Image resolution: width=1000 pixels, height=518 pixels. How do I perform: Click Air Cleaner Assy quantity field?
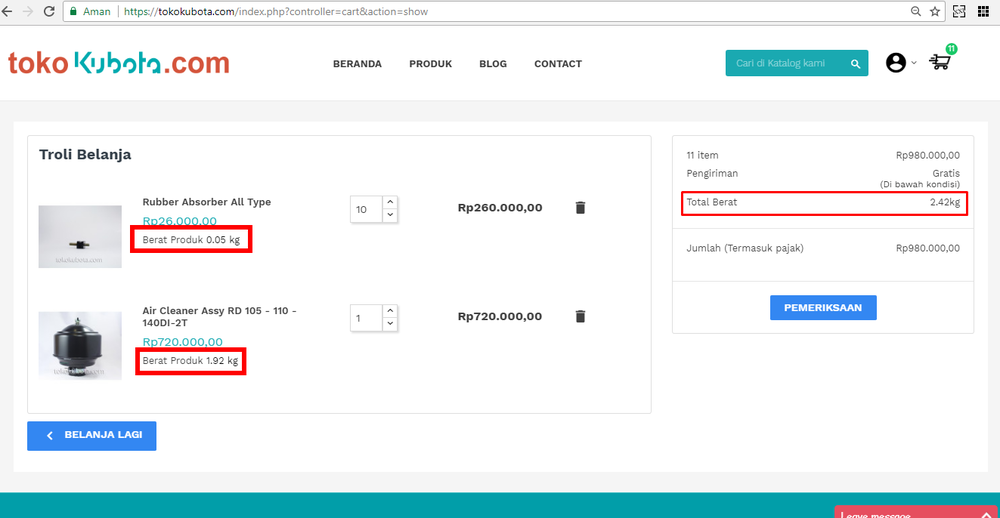(366, 318)
